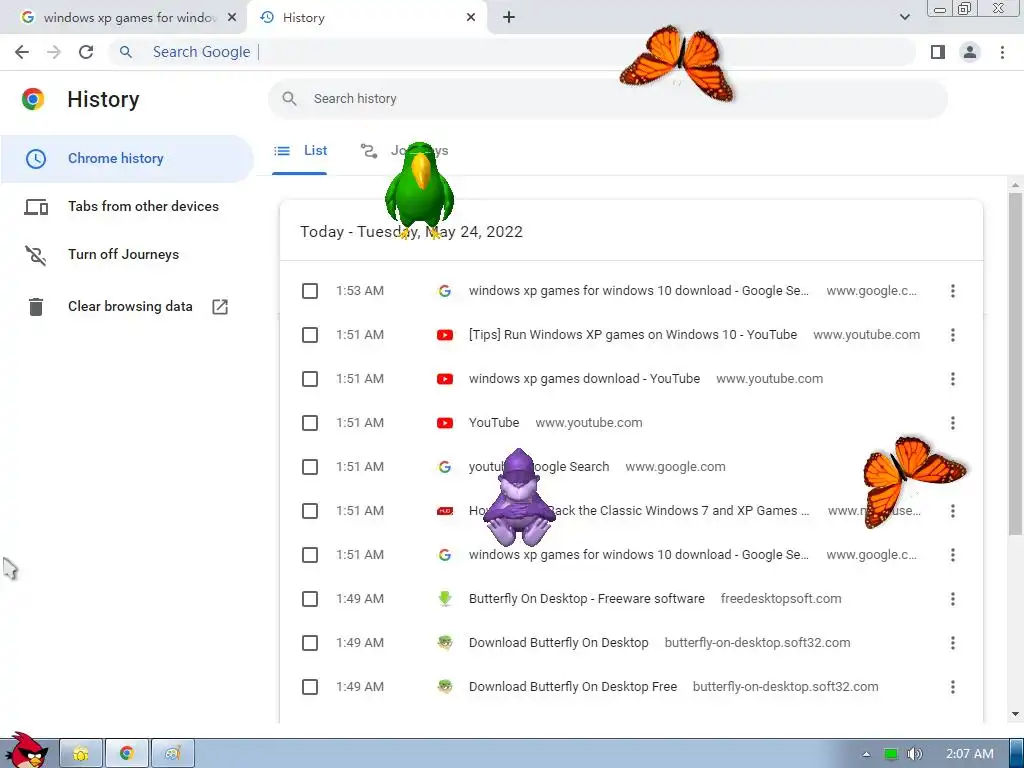Open windows xp games download - YouTube link

(x=584, y=379)
